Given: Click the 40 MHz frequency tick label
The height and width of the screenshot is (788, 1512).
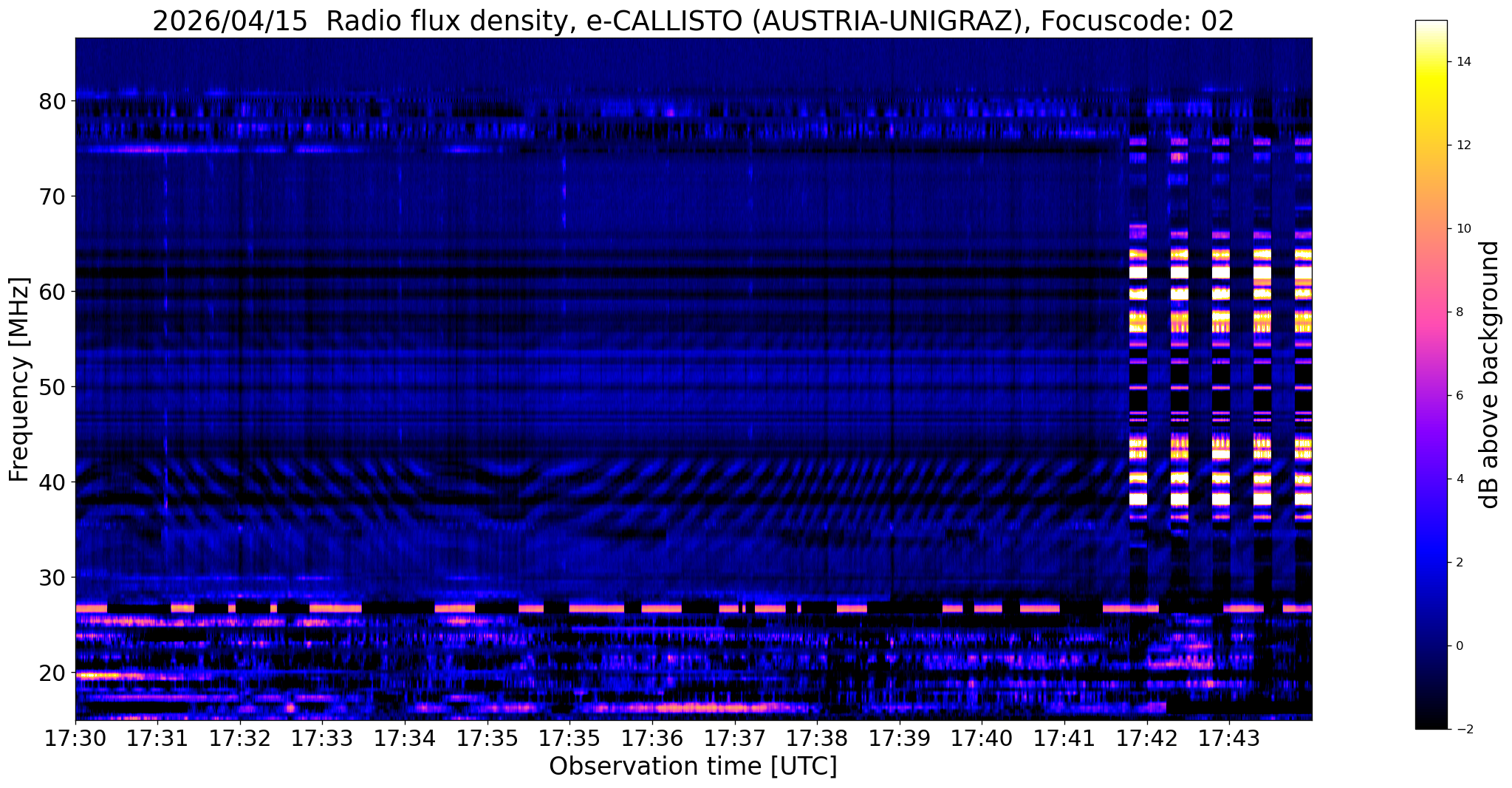Looking at the screenshot, I should (52, 482).
